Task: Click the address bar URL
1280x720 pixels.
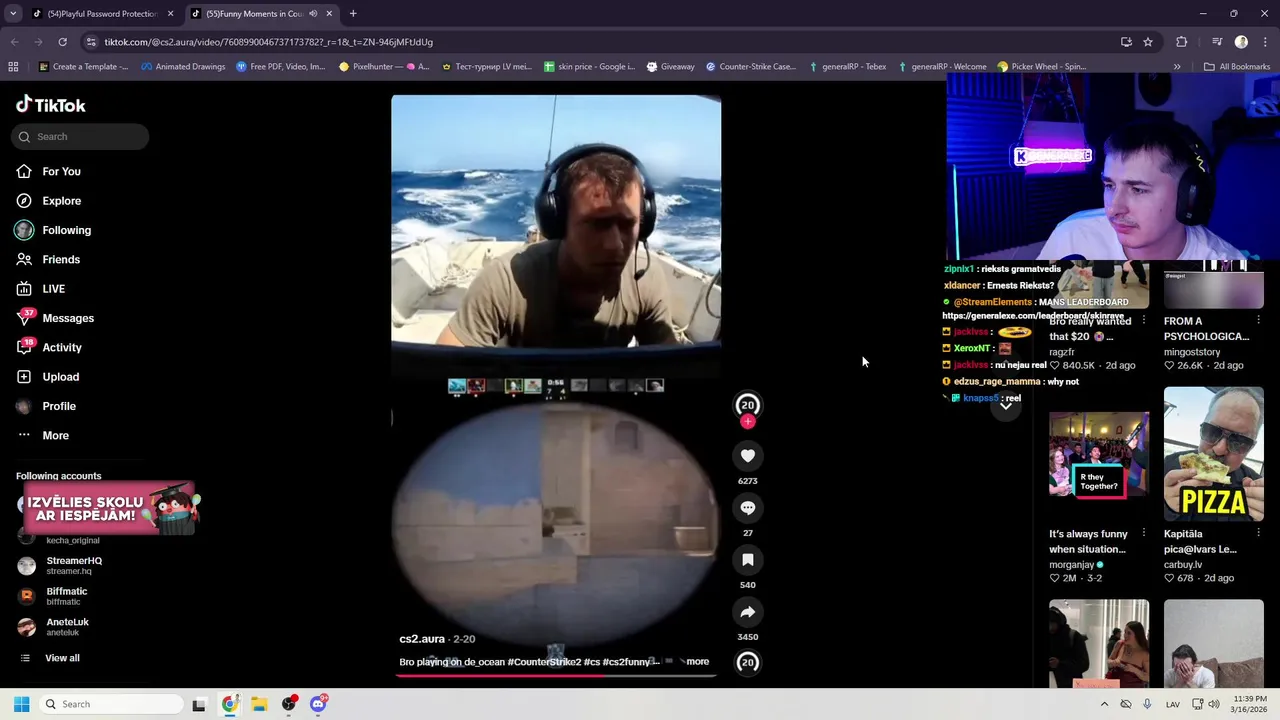Action: click(x=269, y=42)
